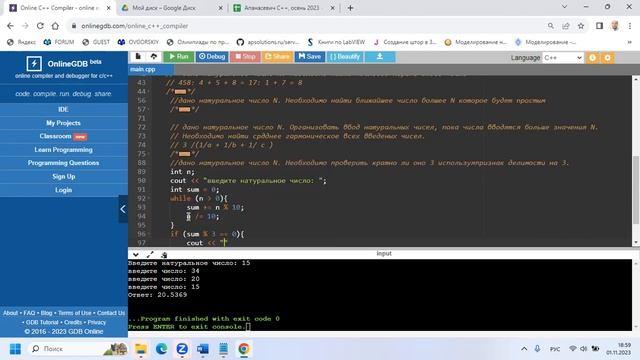Open Programming Questions in the sidebar
640x360 pixels.
tap(64, 163)
